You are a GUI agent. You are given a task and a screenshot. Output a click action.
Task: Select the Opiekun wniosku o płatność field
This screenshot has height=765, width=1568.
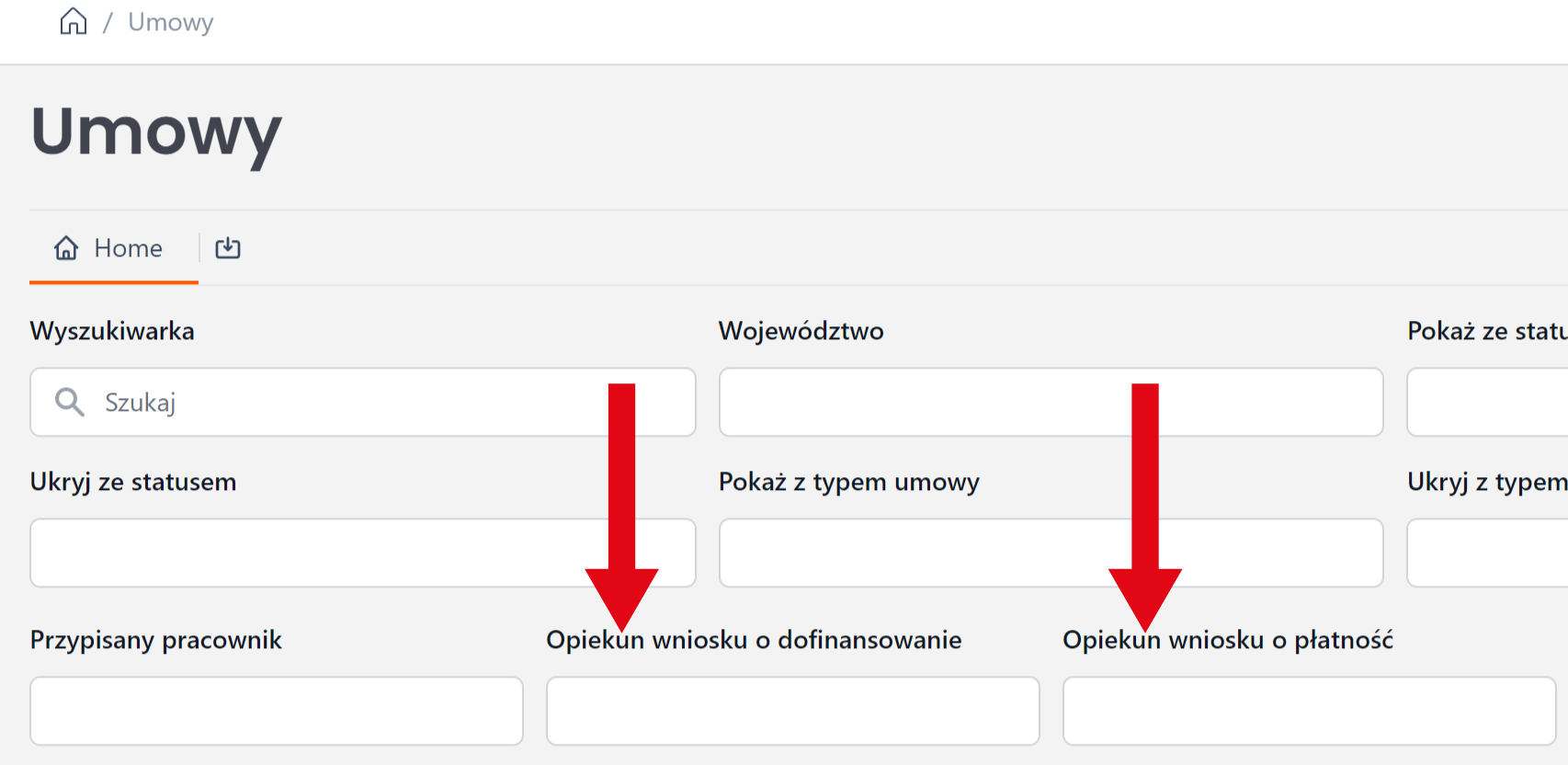coord(1309,711)
